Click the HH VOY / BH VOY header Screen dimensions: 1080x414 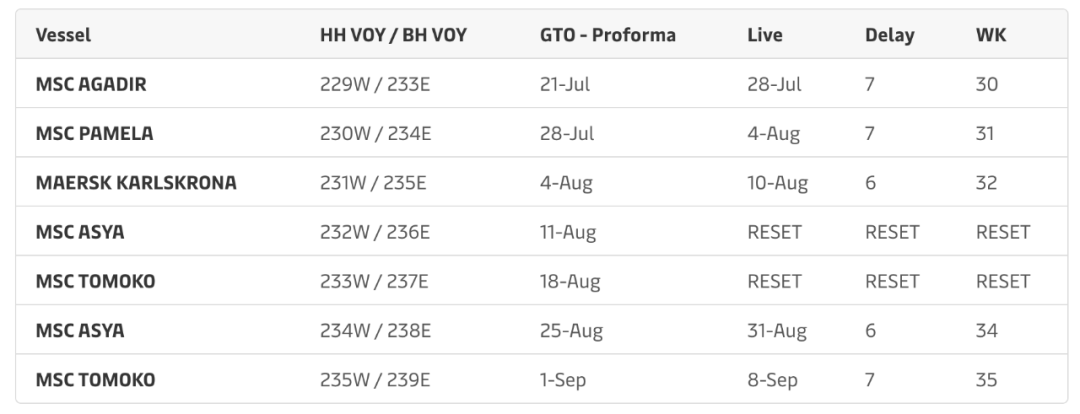[393, 35]
